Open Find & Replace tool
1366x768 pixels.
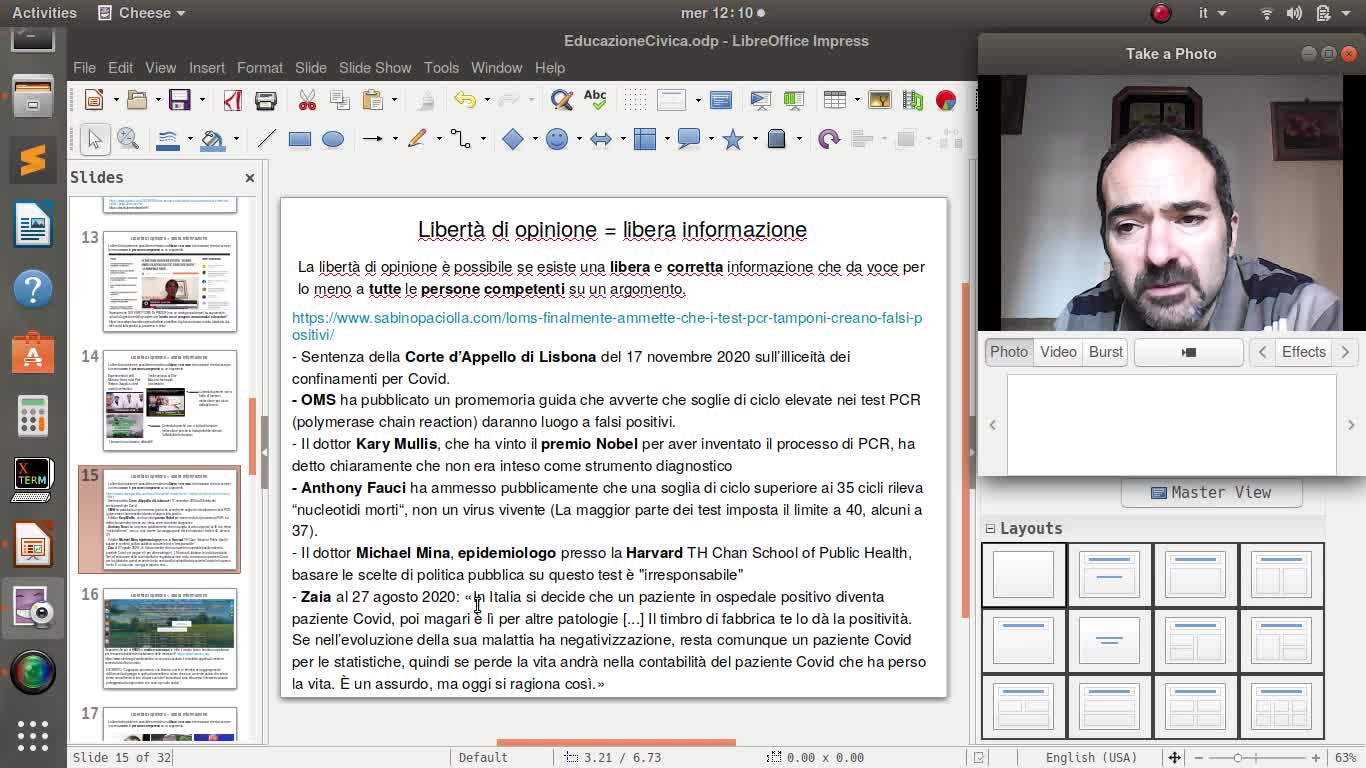(561, 100)
